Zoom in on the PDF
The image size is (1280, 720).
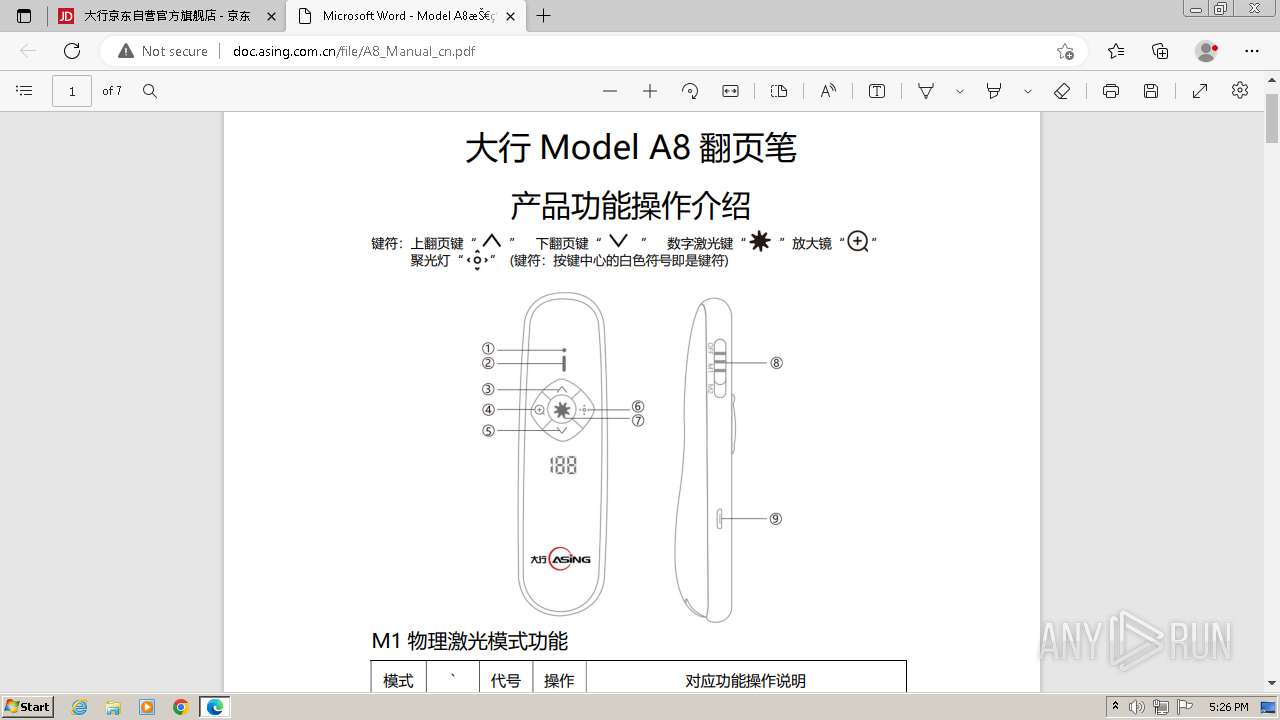(650, 91)
